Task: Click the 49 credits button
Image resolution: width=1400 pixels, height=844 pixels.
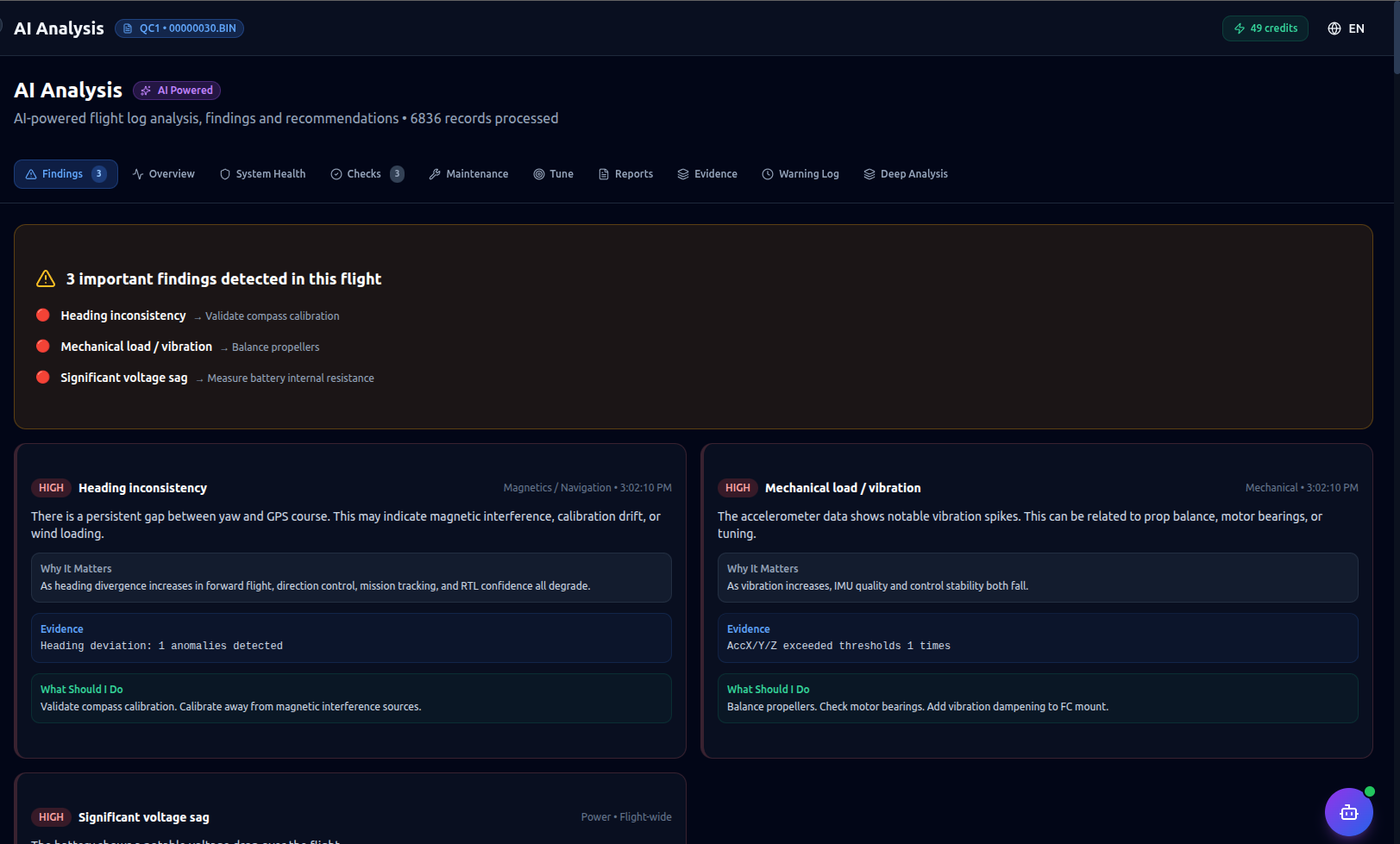Action: pyautogui.click(x=1265, y=28)
